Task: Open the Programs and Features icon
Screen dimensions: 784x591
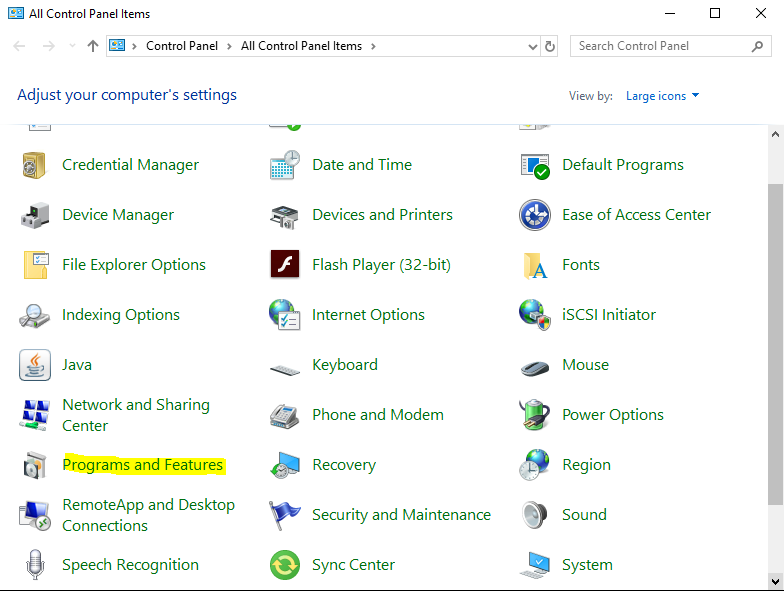Action: 35,465
